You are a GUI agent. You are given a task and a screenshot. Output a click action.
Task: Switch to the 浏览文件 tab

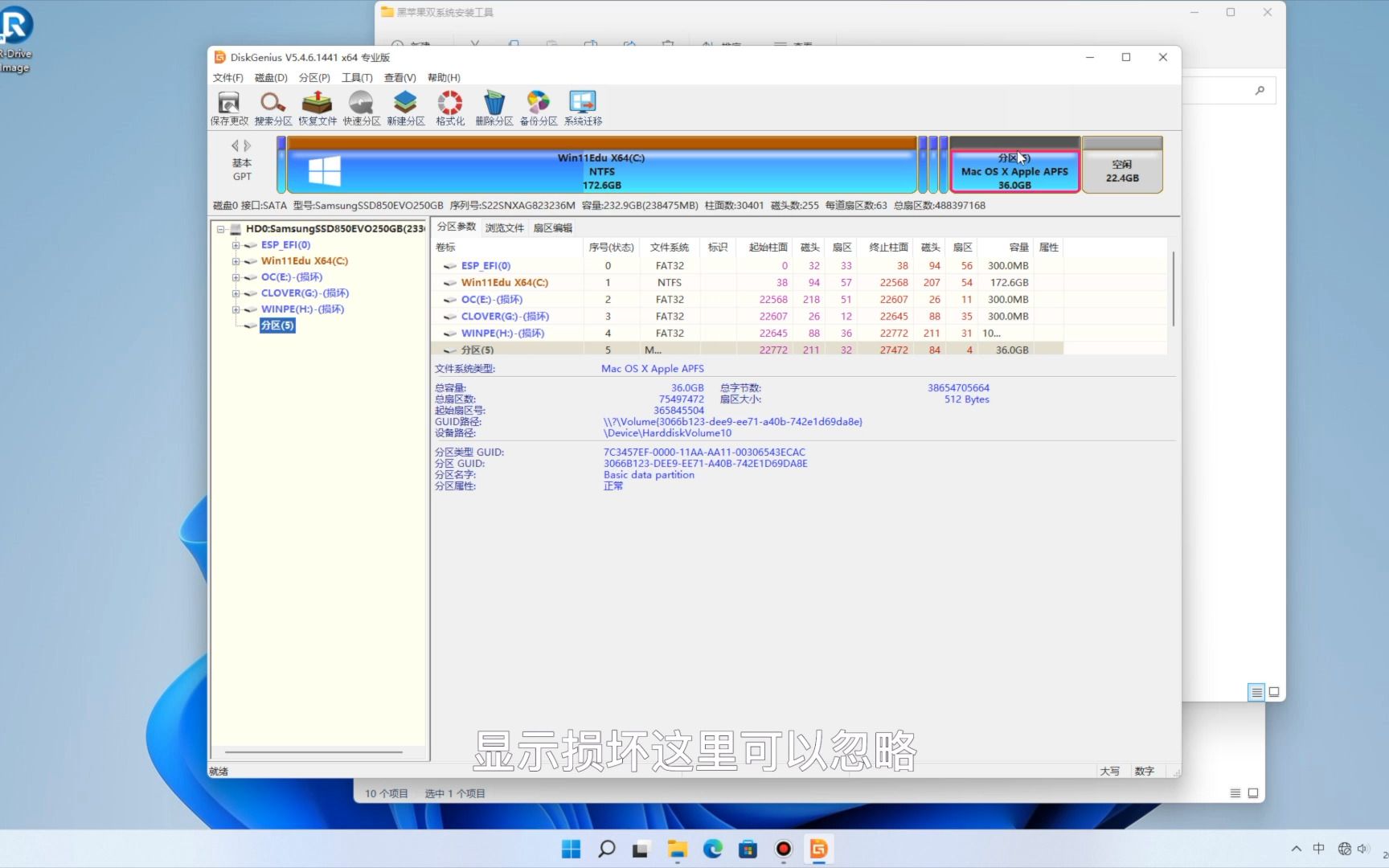[x=504, y=228]
